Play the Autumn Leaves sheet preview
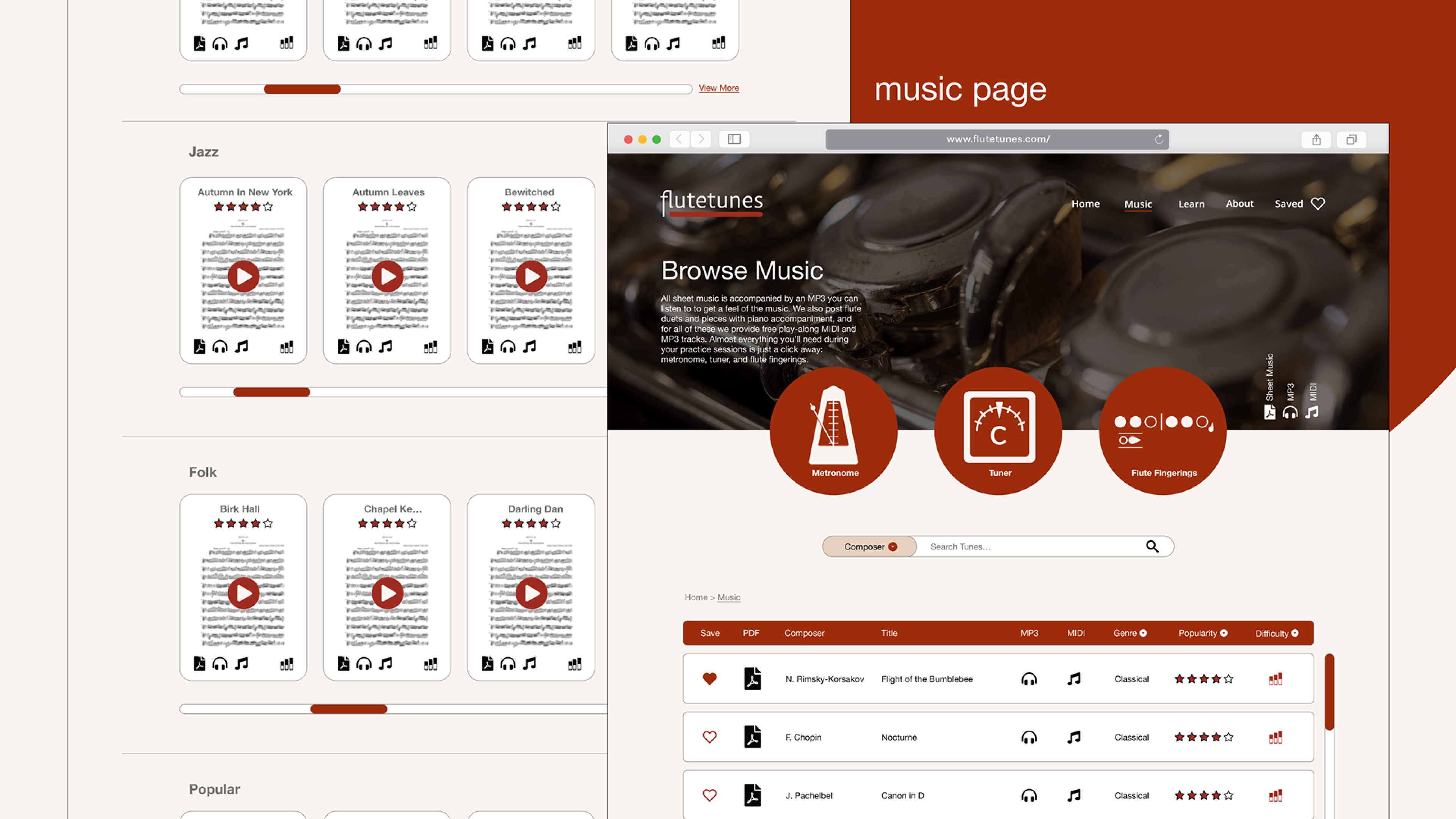 [387, 276]
